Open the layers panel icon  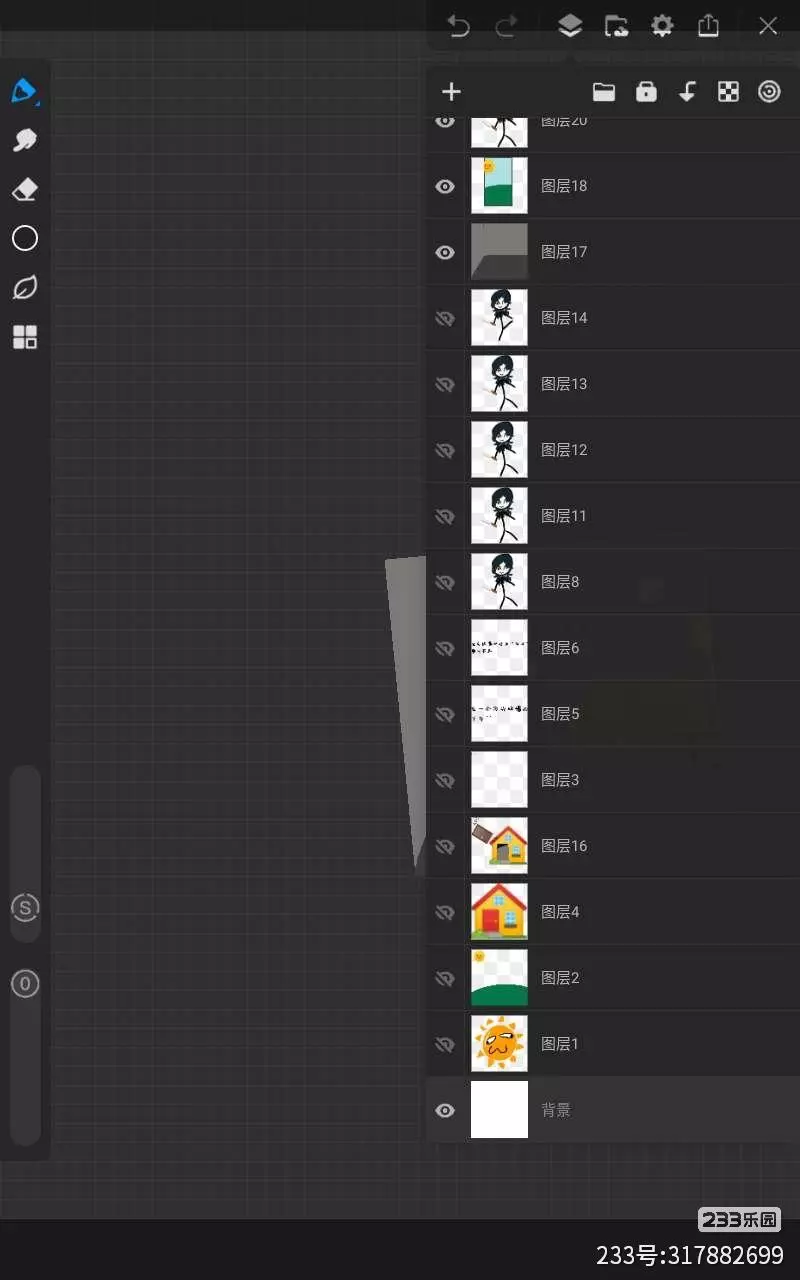570,26
